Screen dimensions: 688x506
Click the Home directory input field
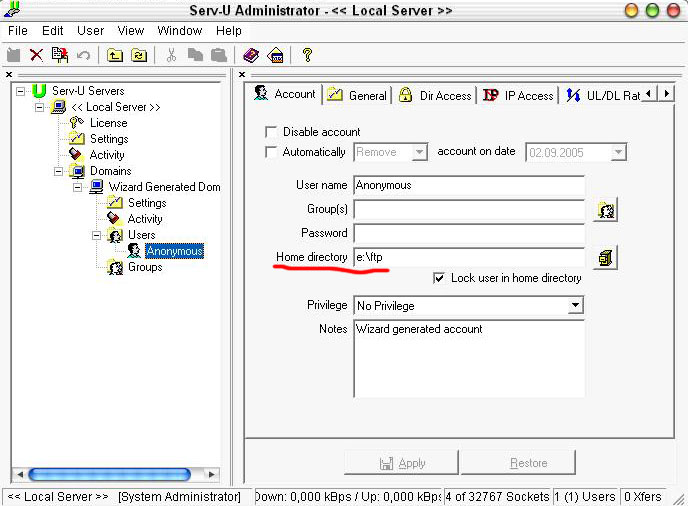[469, 257]
